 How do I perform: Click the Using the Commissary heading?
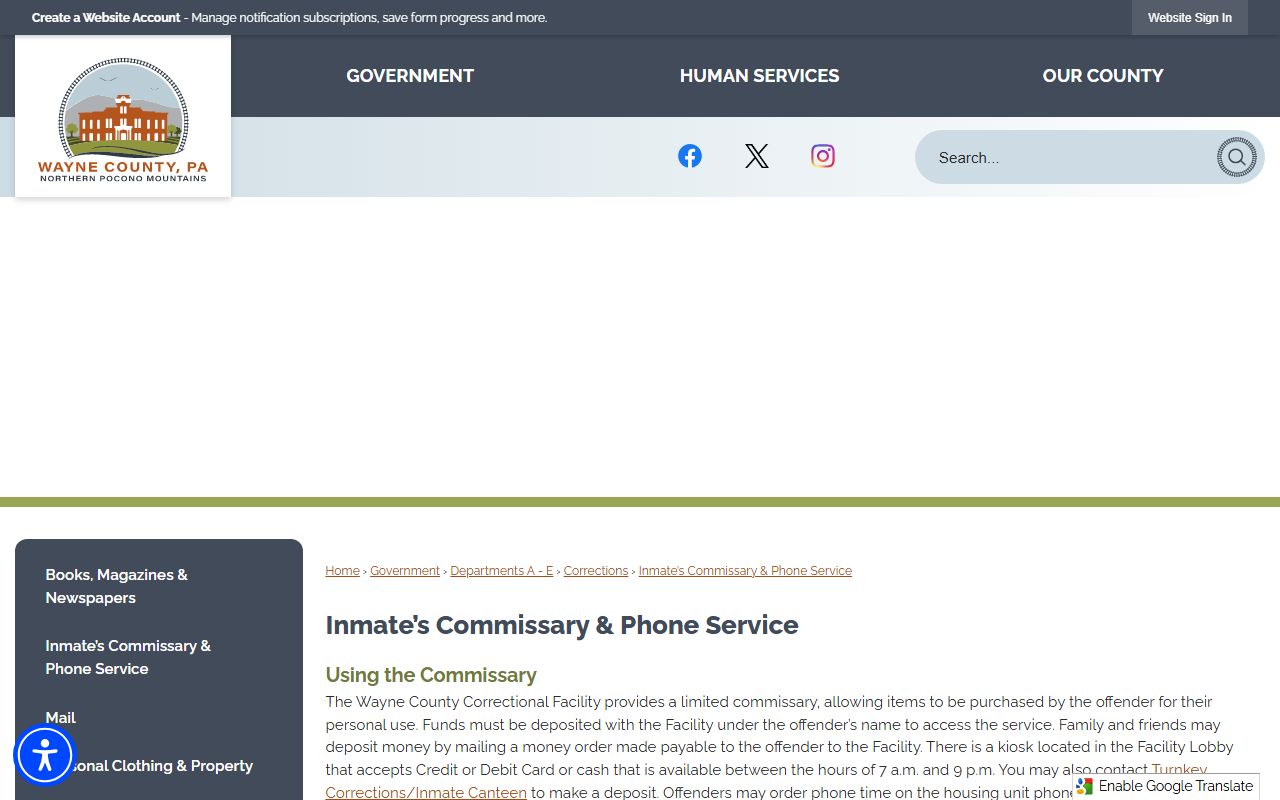431,675
